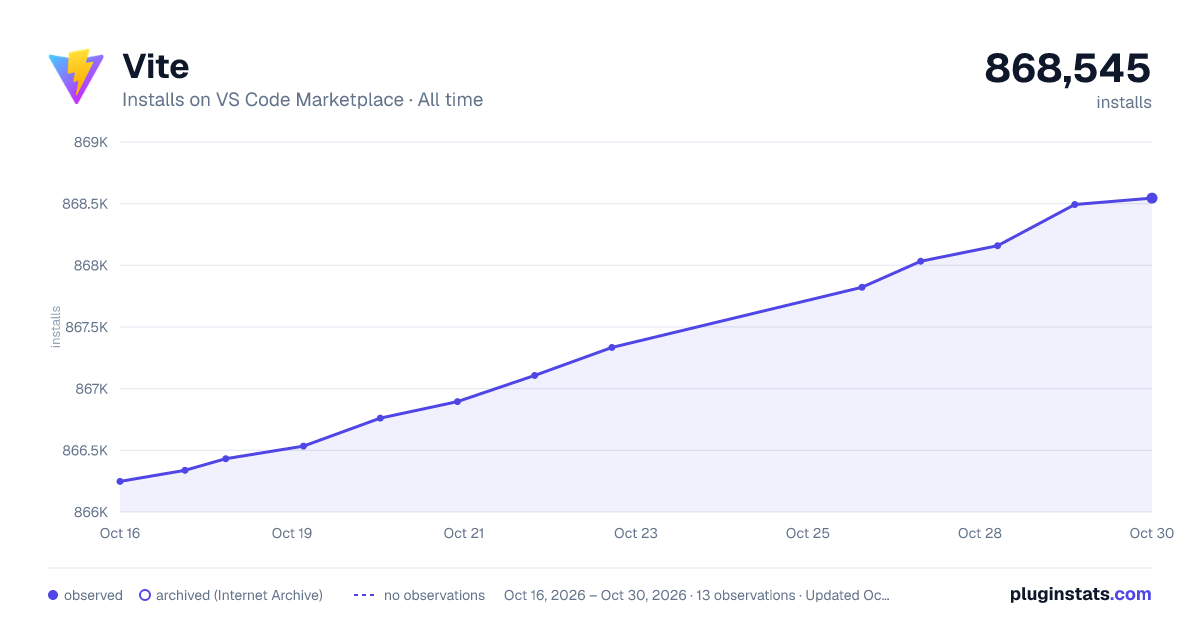Select the Oct 30 endpoint data marker
The height and width of the screenshot is (630, 1200).
click(x=1152, y=198)
